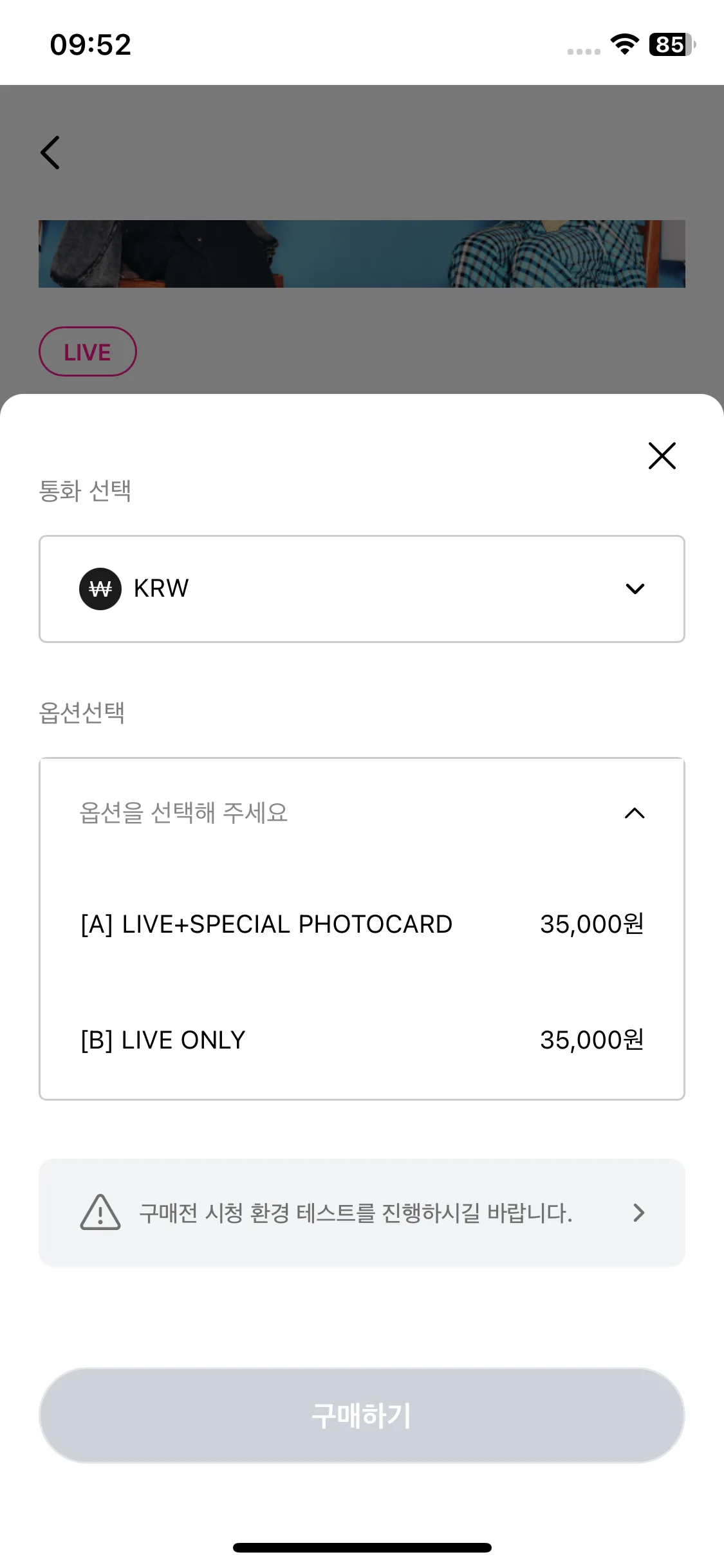Collapse the option selection list
724x1568 pixels.
(x=635, y=813)
